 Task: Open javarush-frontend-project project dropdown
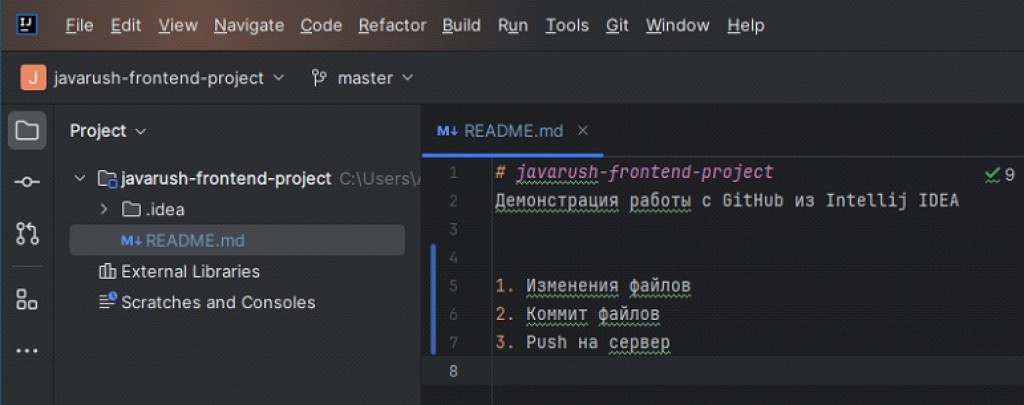click(x=169, y=78)
